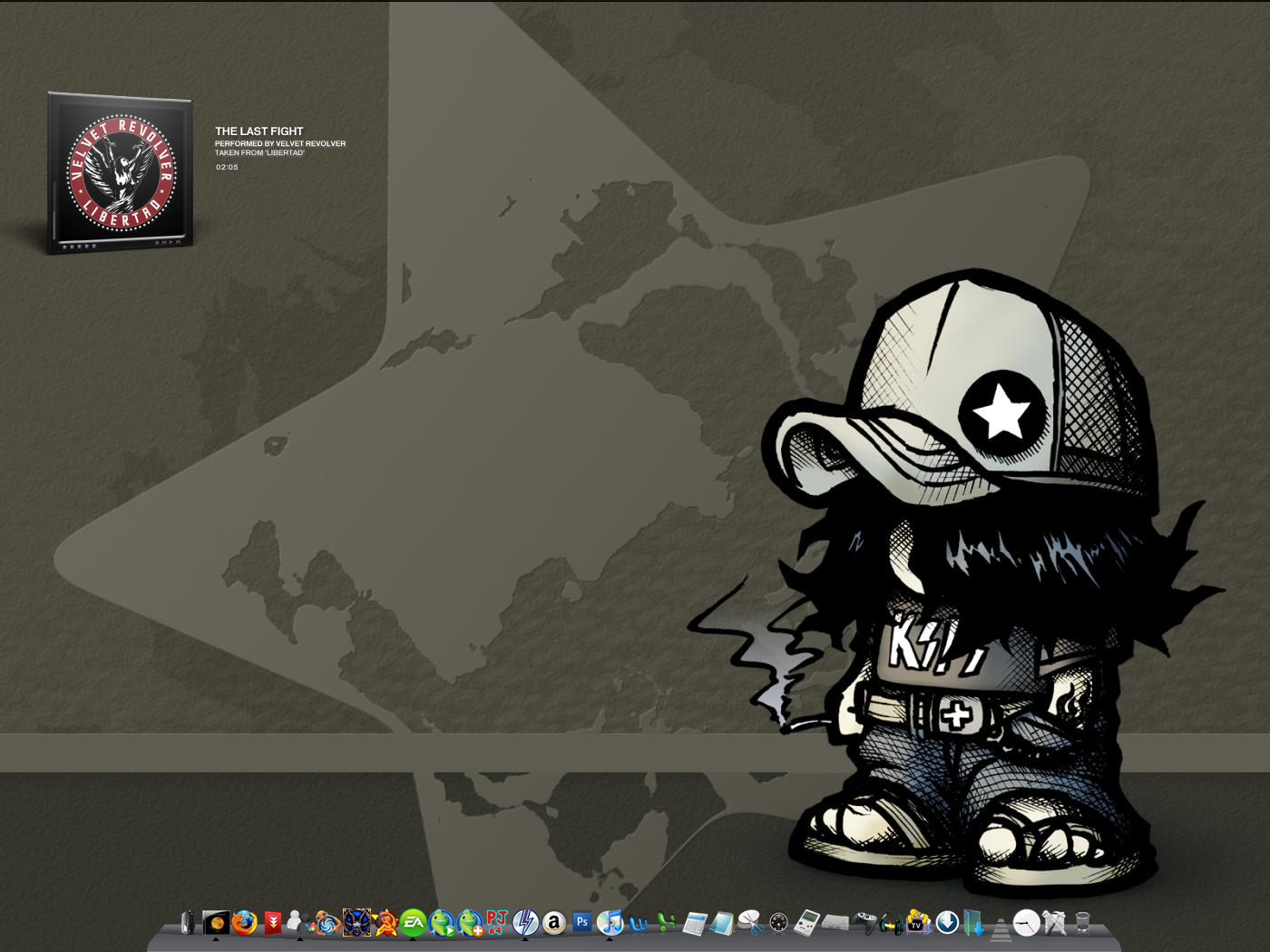The image size is (1270, 952).
Task: Open the green fish icon with play badge
Action: point(442,923)
